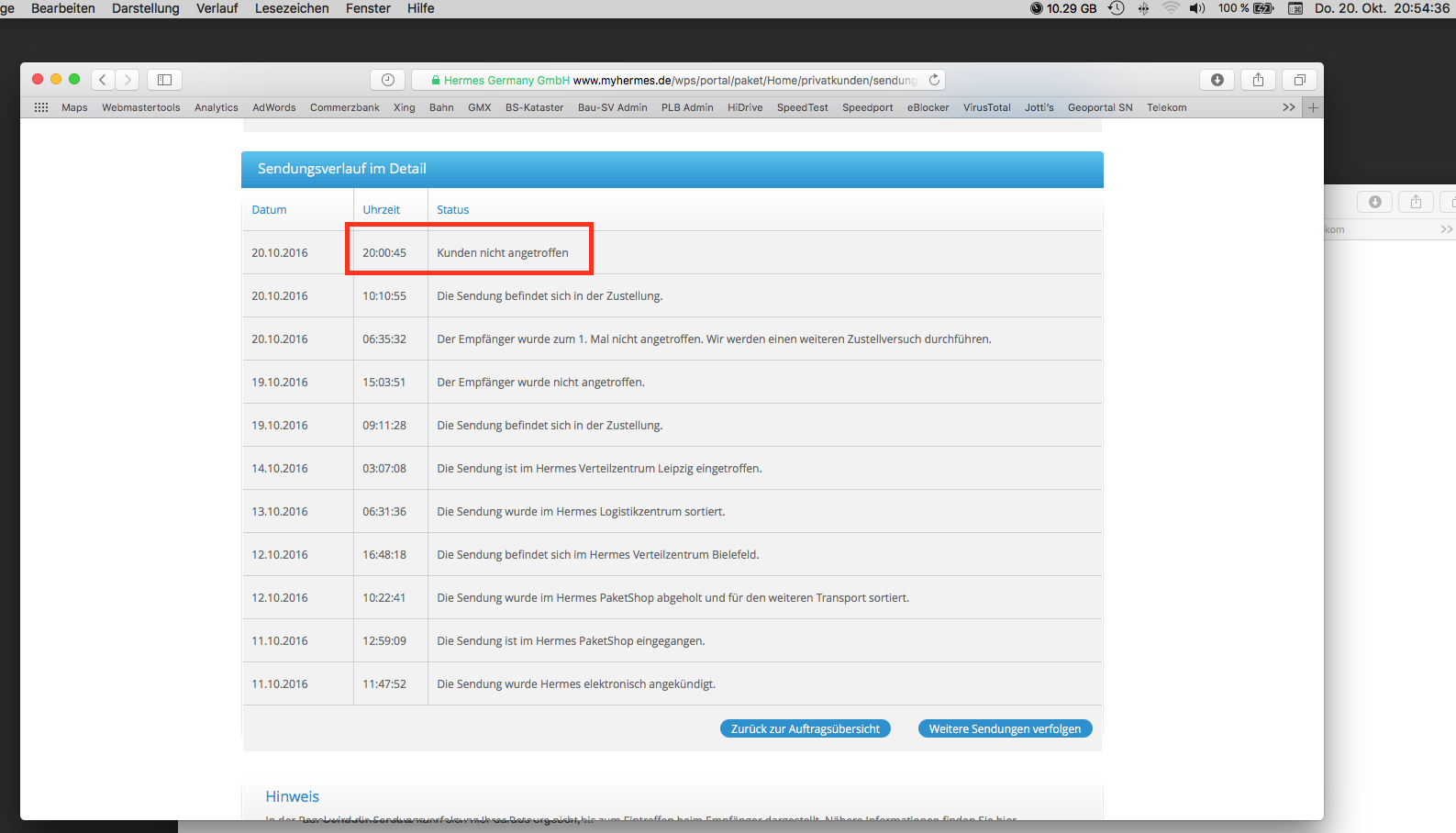Expand the bookmarks bar overflow chevron
1456x833 pixels.
1289,107
